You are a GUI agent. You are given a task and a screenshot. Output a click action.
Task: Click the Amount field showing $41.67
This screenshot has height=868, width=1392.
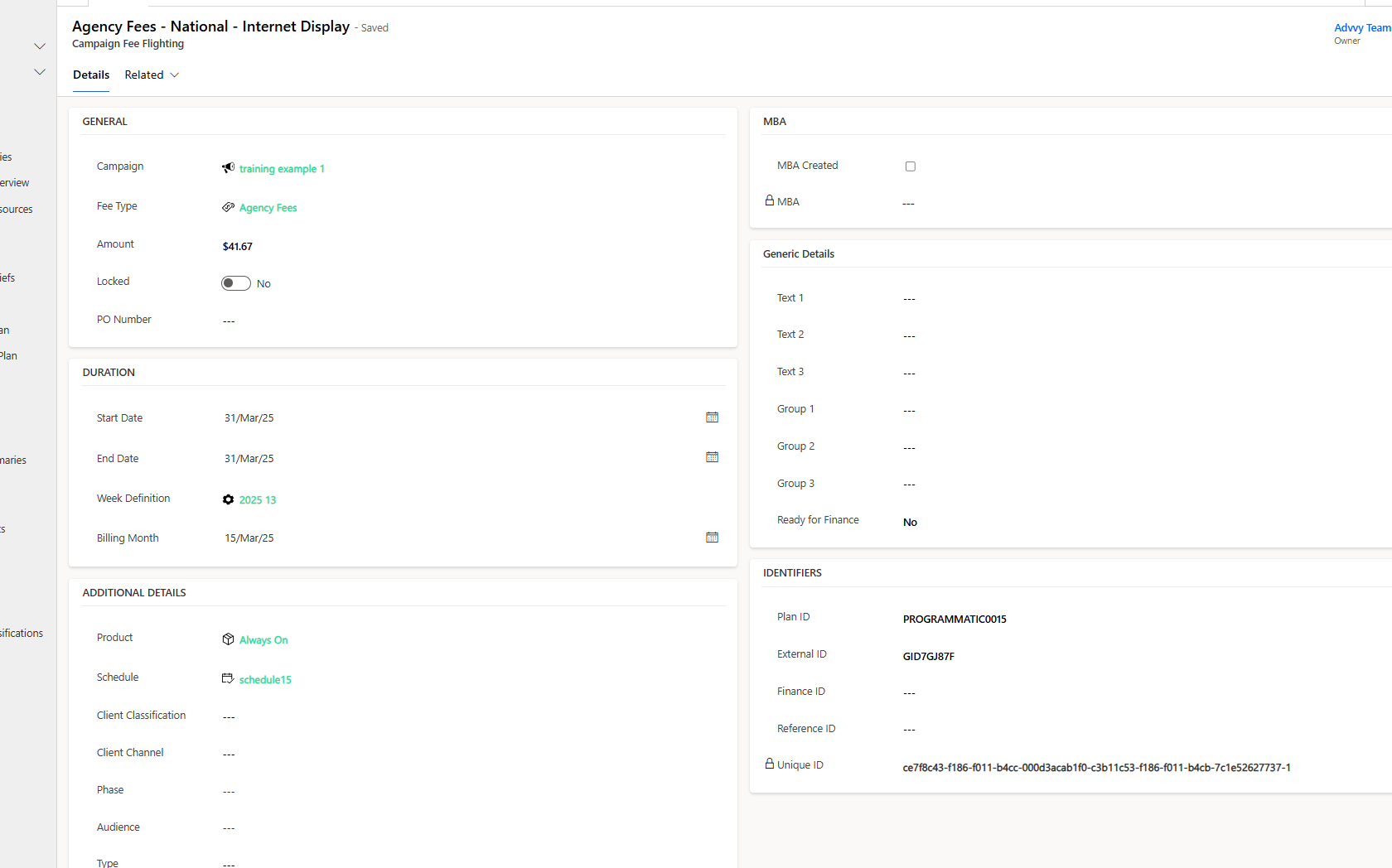(238, 247)
